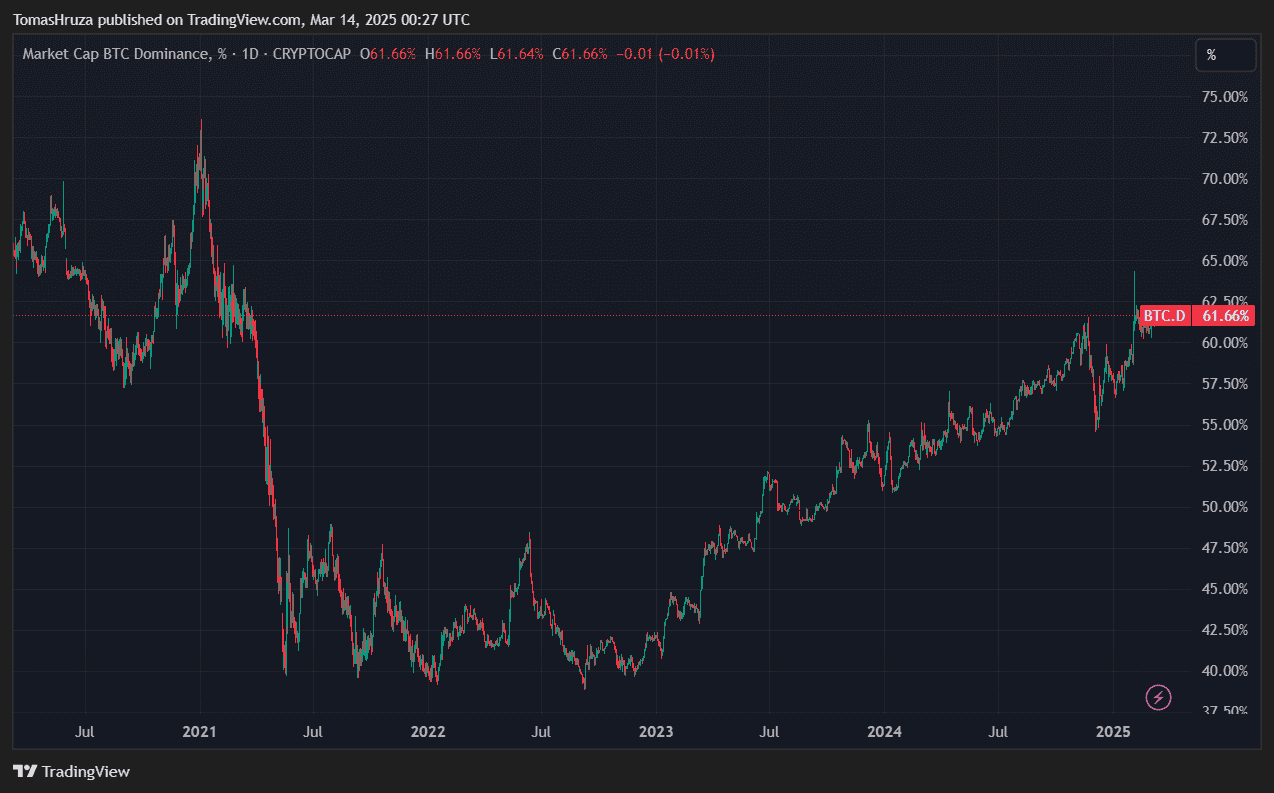Click the 40.00% price axis label
The width and height of the screenshot is (1274, 793).
(x=1224, y=671)
